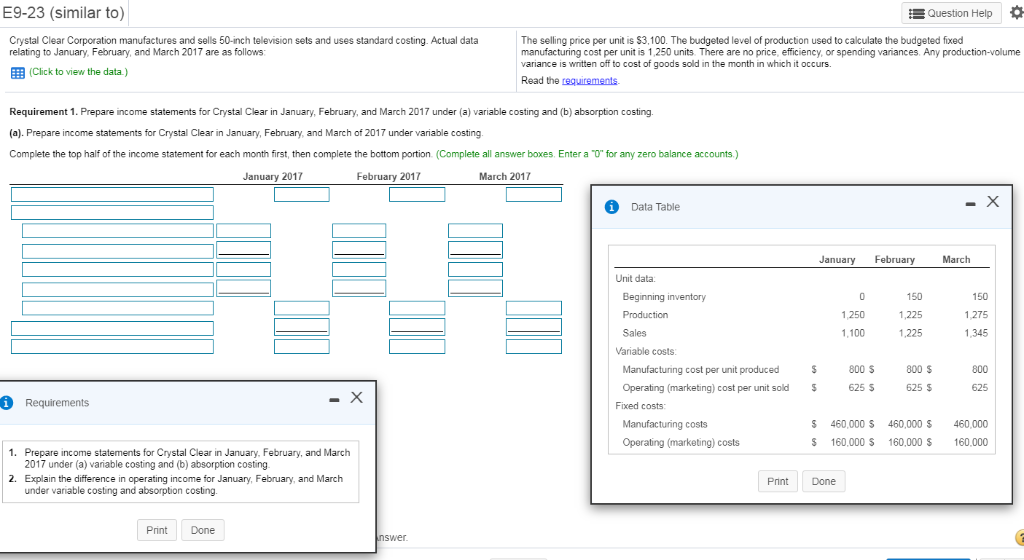Click the 'Data Table' dialog title
This screenshot has height=560, width=1024.
(655, 207)
